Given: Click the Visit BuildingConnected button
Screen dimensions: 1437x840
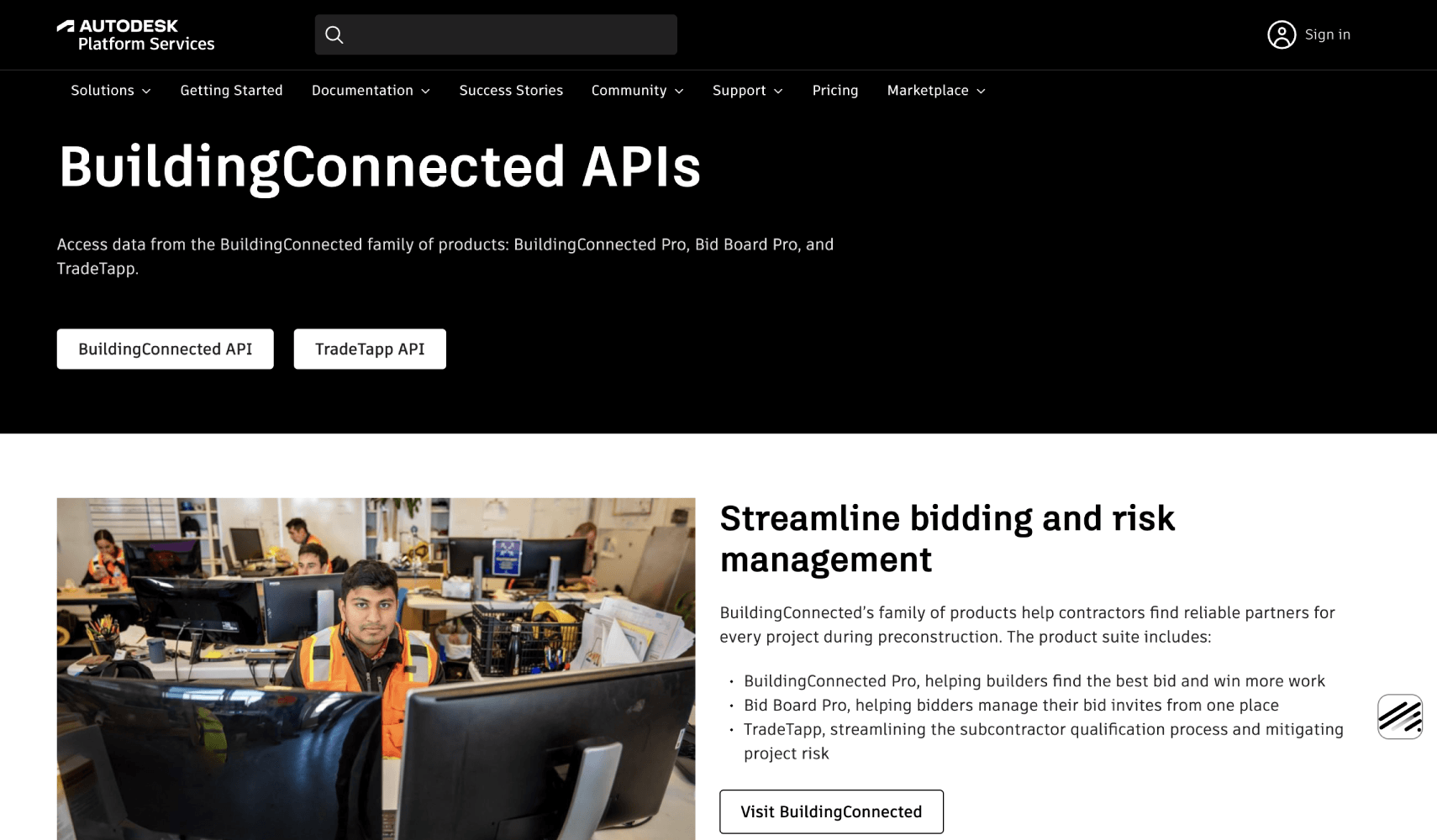Looking at the screenshot, I should 831,811.
